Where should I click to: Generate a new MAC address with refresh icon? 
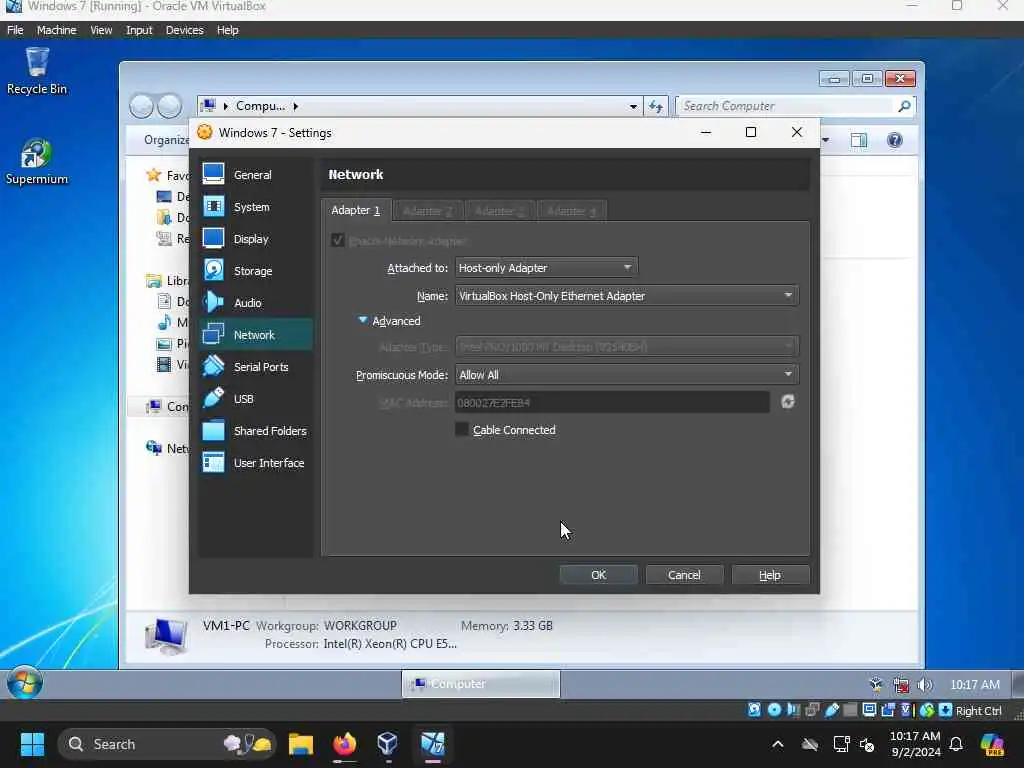click(x=788, y=402)
